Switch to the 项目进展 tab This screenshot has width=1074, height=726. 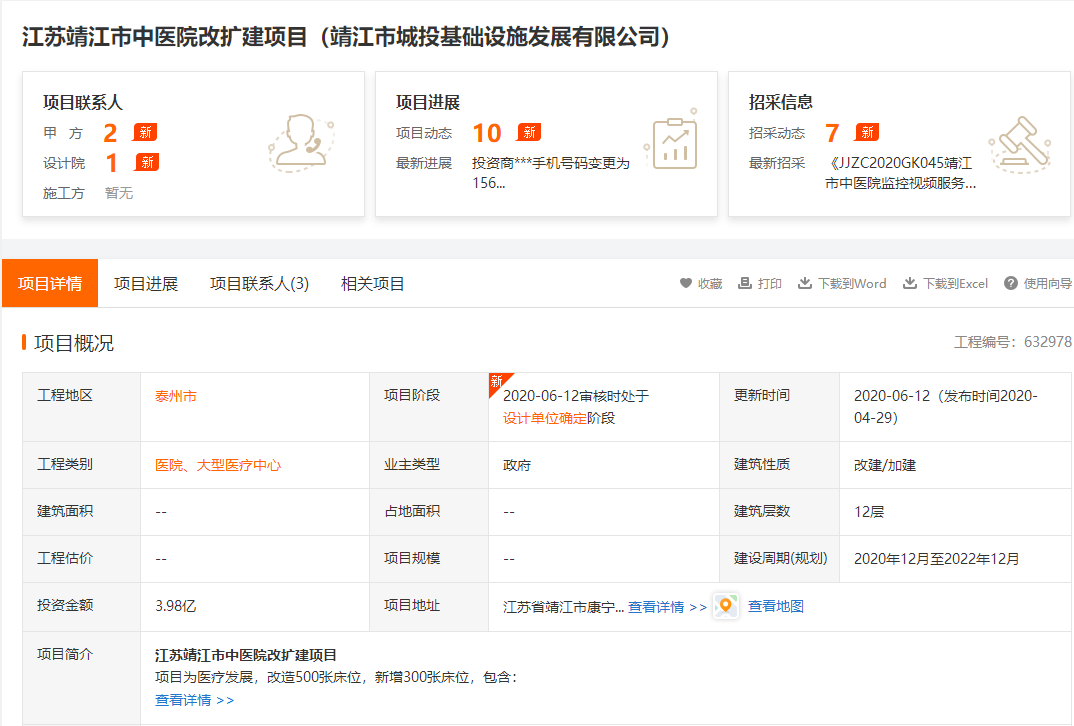(x=146, y=284)
